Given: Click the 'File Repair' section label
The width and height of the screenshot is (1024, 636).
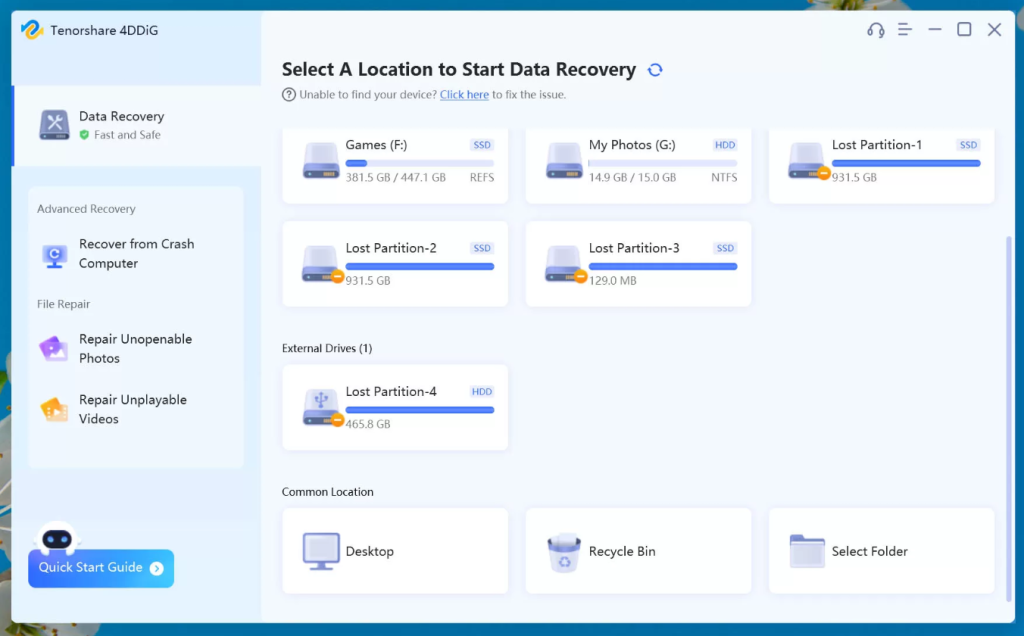Looking at the screenshot, I should [63, 304].
